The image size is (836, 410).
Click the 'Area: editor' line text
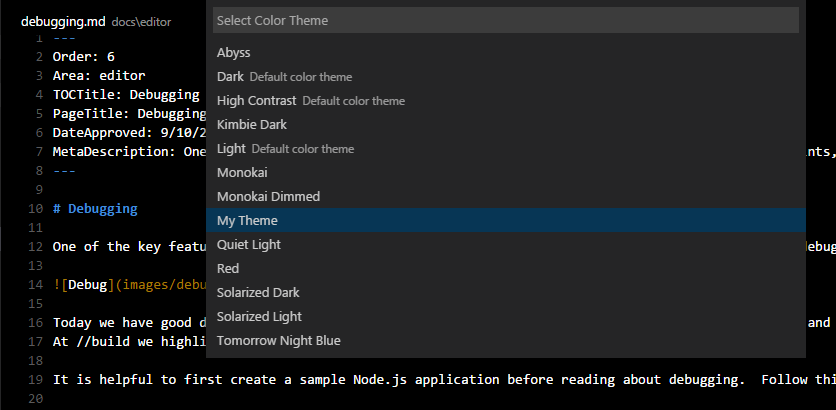[x=99, y=75]
